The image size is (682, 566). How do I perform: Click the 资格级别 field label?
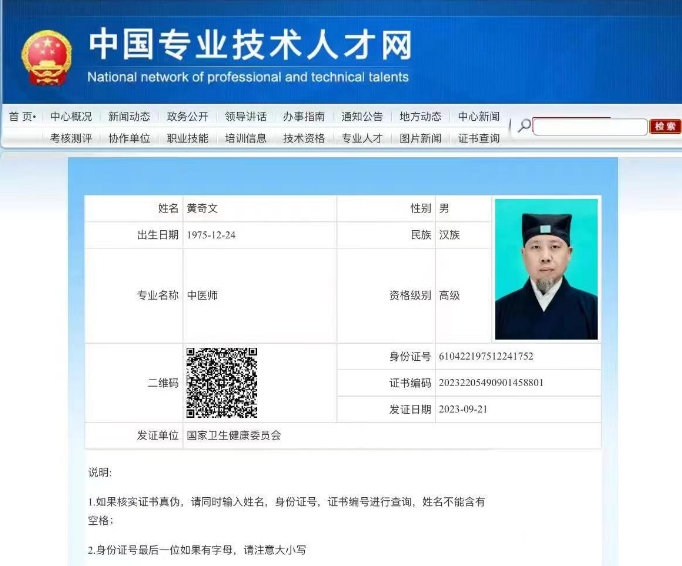pyautogui.click(x=410, y=295)
